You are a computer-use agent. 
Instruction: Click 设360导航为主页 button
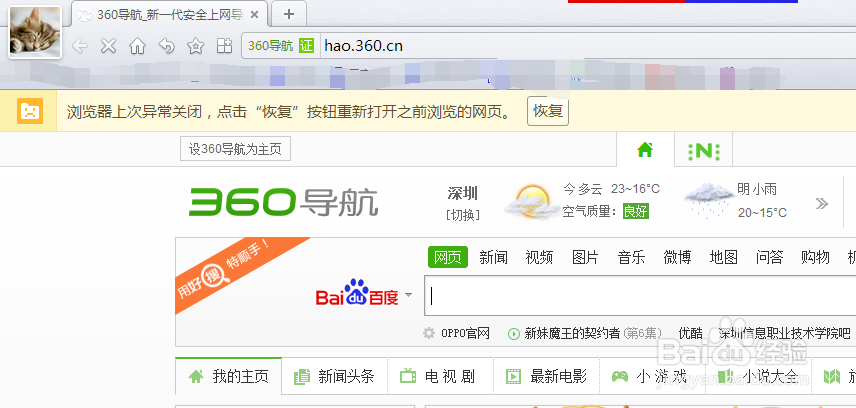235,149
